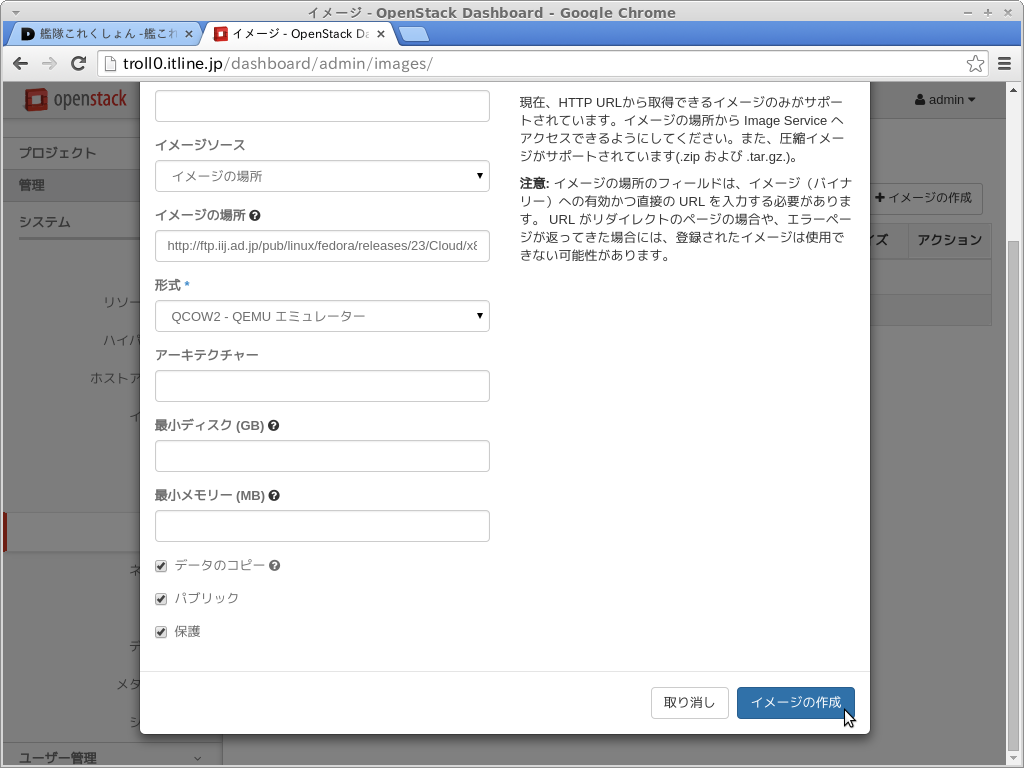This screenshot has width=1024, height=768.
Task: Toggle the 保護 checkbox
Action: (x=161, y=632)
